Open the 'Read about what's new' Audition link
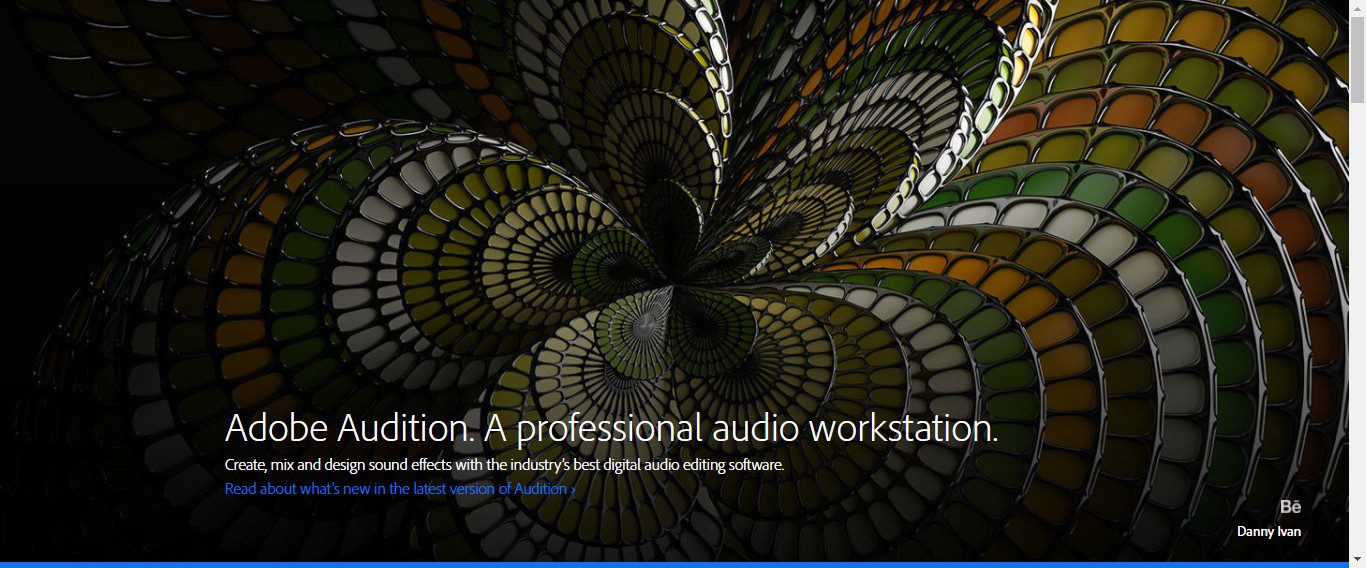Image resolution: width=1366 pixels, height=568 pixels. [400, 489]
